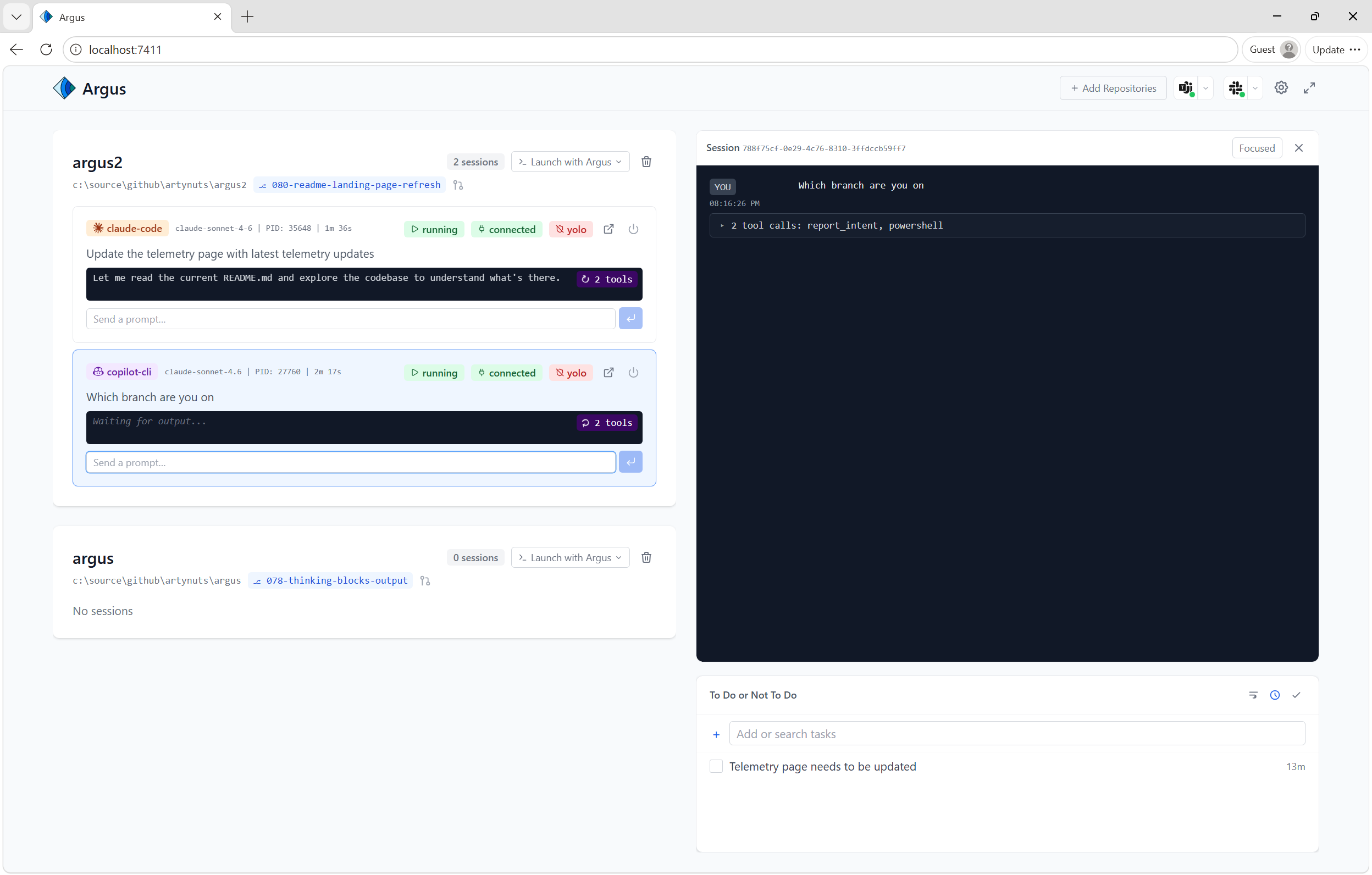Click the 080-readme-landing-page-refresh branch link
The width and height of the screenshot is (1372, 875).
click(x=350, y=185)
